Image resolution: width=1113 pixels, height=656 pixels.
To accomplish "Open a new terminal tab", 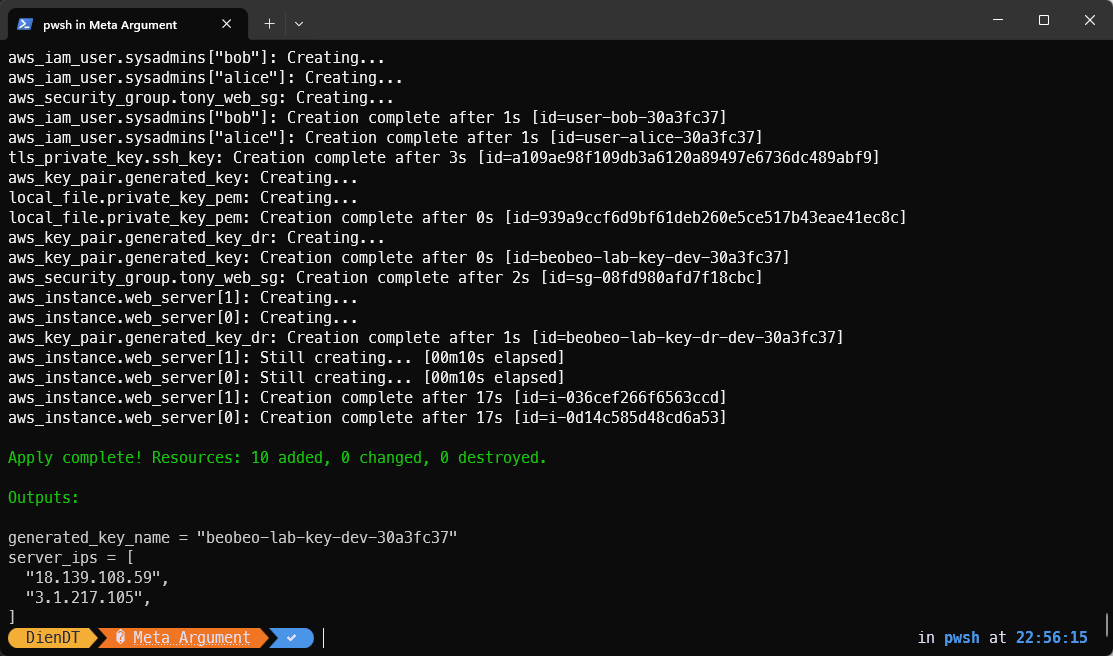I will [x=269, y=23].
